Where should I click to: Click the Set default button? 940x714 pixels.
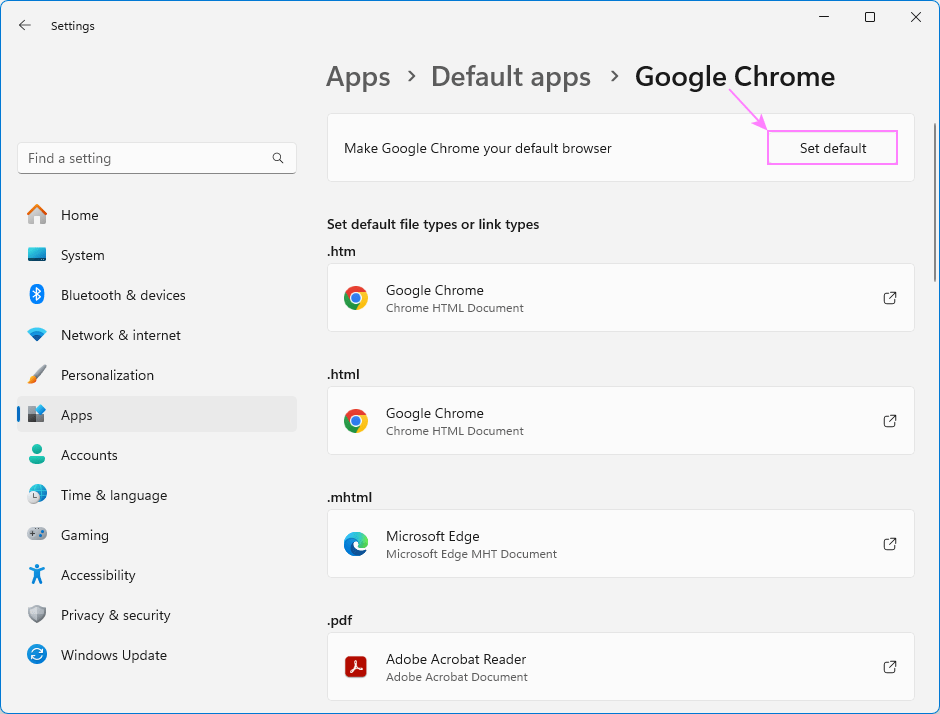(832, 147)
